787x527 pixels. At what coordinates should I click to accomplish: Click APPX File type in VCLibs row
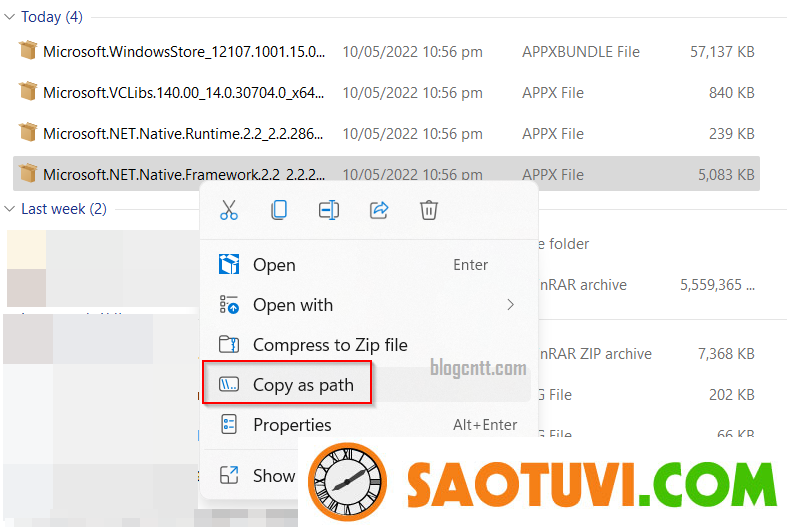553,93
